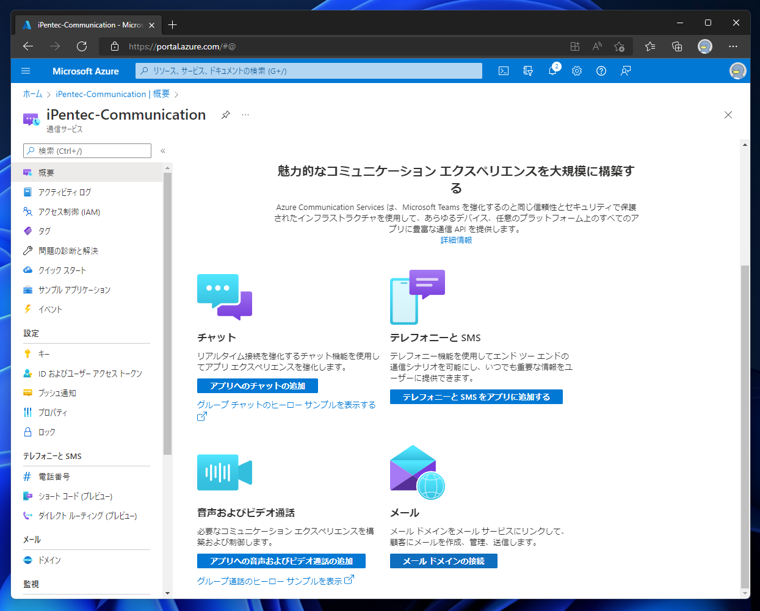Click the メール ドメインの接続 button
The width and height of the screenshot is (760, 611).
[x=443, y=561]
